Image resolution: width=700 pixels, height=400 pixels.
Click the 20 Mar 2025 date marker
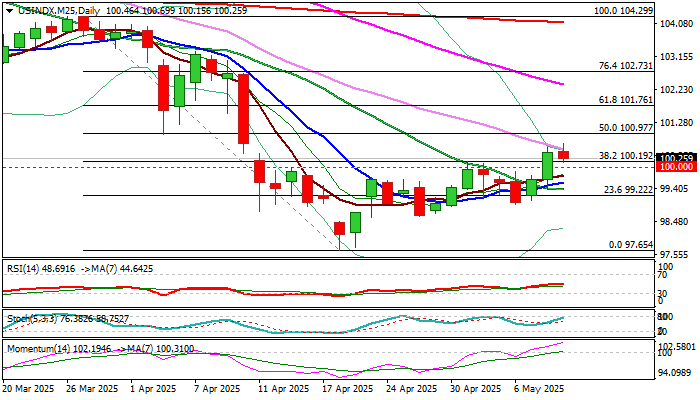[x=29, y=389]
